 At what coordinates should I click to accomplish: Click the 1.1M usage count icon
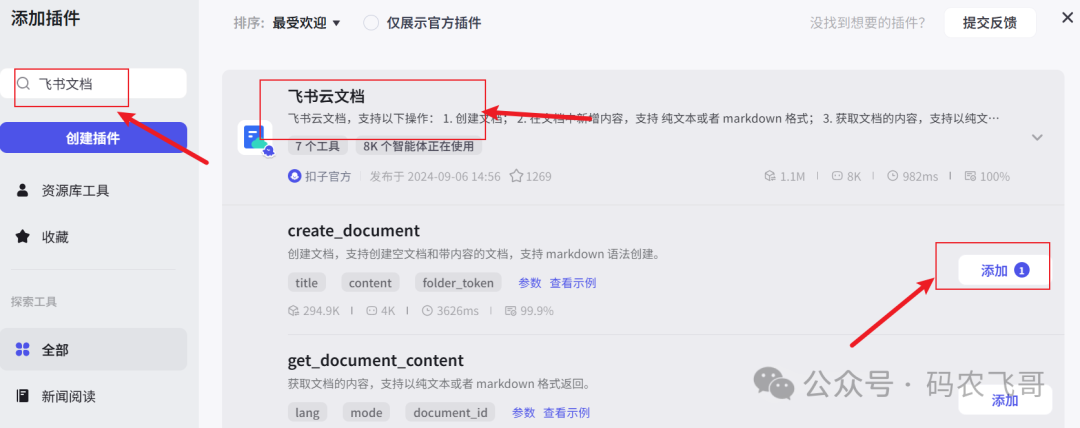[769, 176]
